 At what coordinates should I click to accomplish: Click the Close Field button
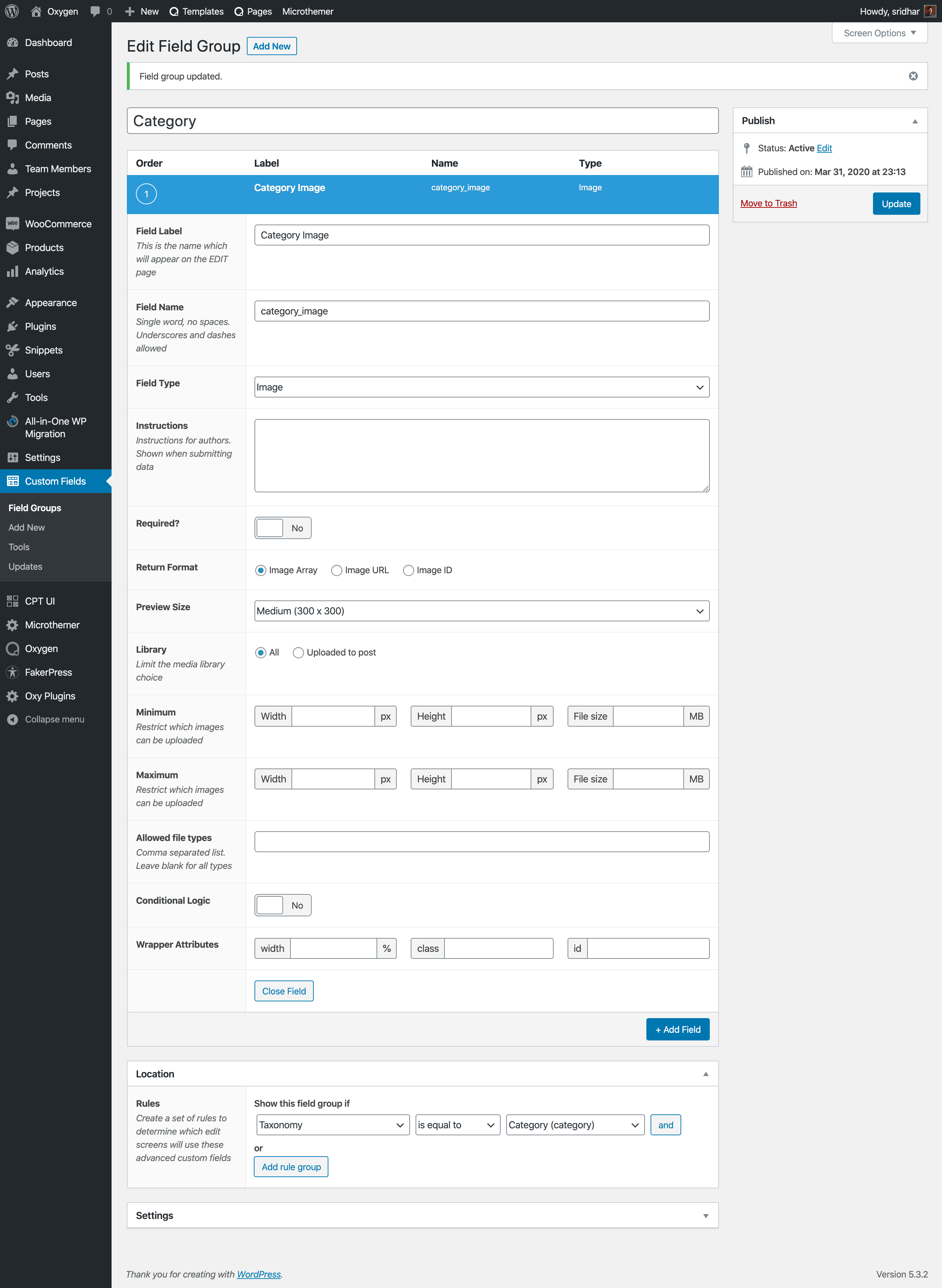[x=283, y=992]
